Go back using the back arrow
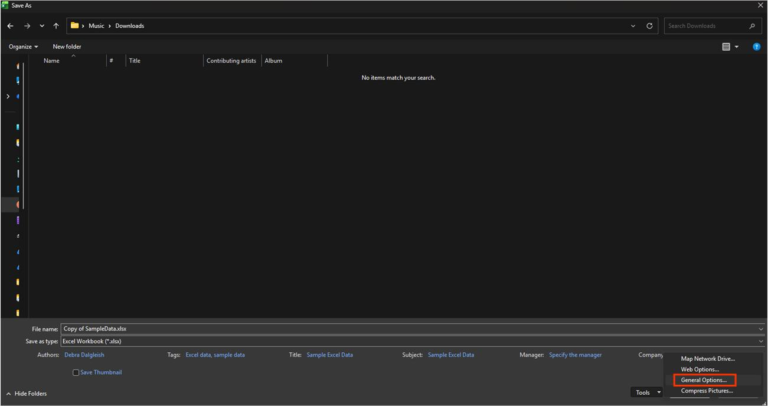The height and width of the screenshot is (406, 768). [x=10, y=26]
